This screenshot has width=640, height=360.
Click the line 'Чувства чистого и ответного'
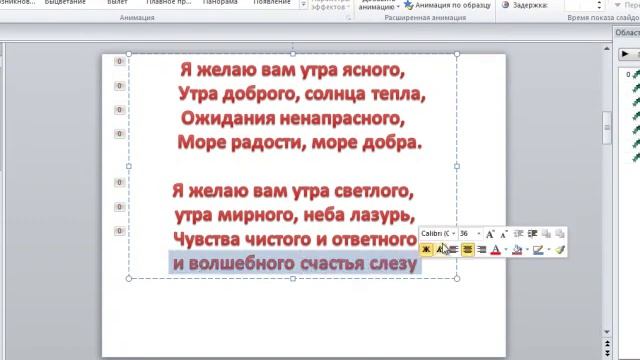[x=295, y=239]
